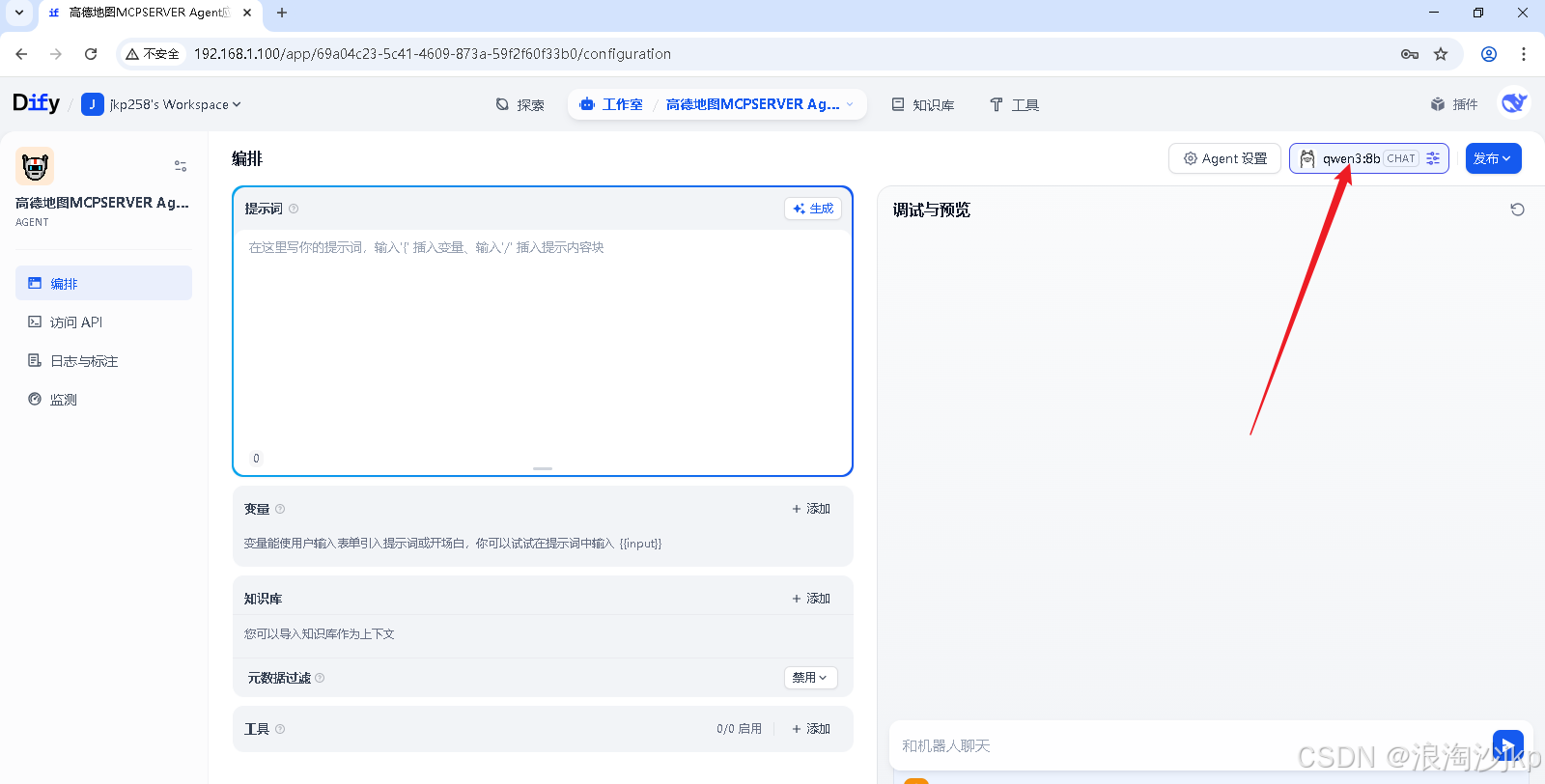Open the tab search dropdown arrow
The width and height of the screenshot is (1545, 784).
coord(19,13)
